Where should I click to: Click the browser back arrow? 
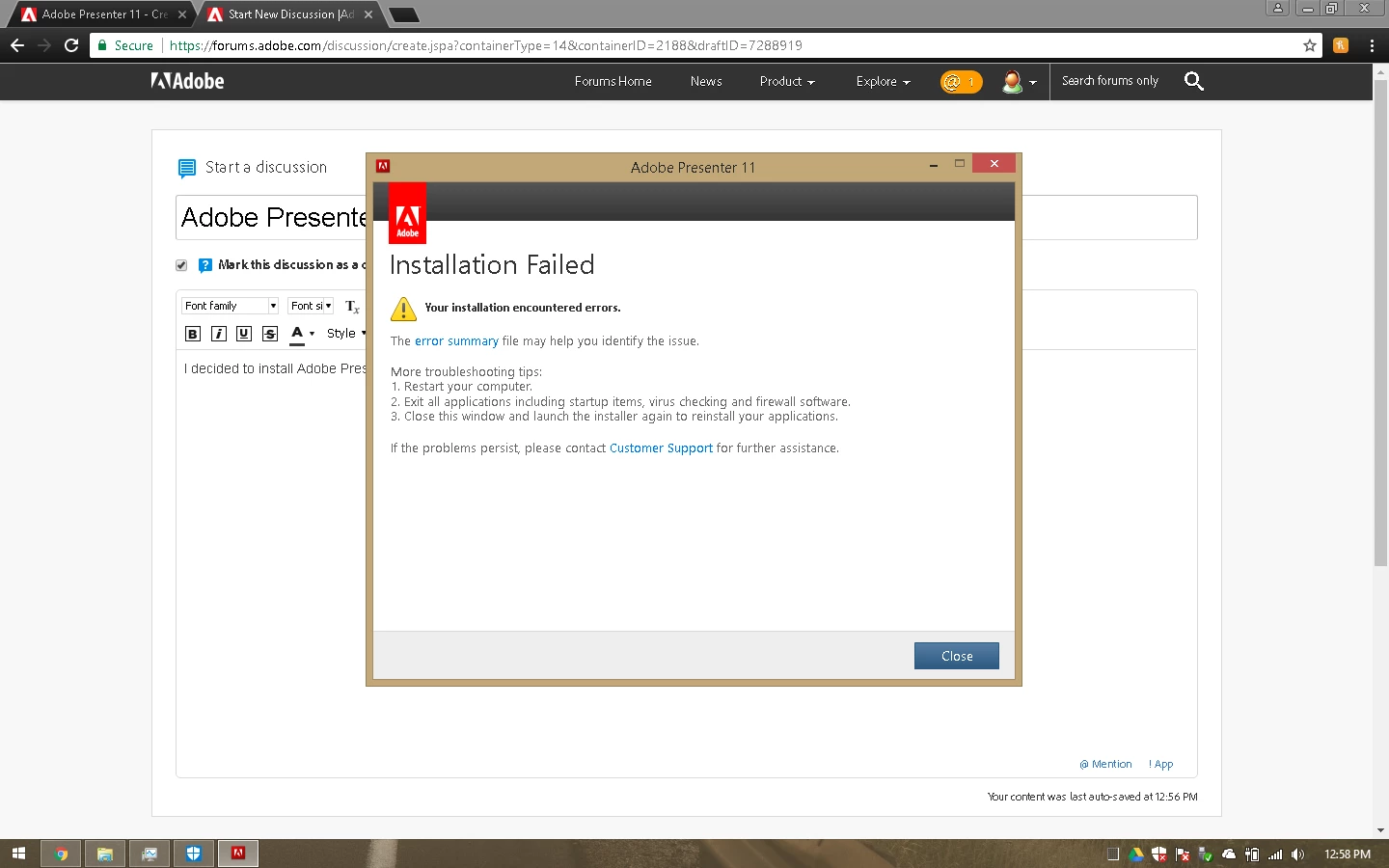[17, 45]
